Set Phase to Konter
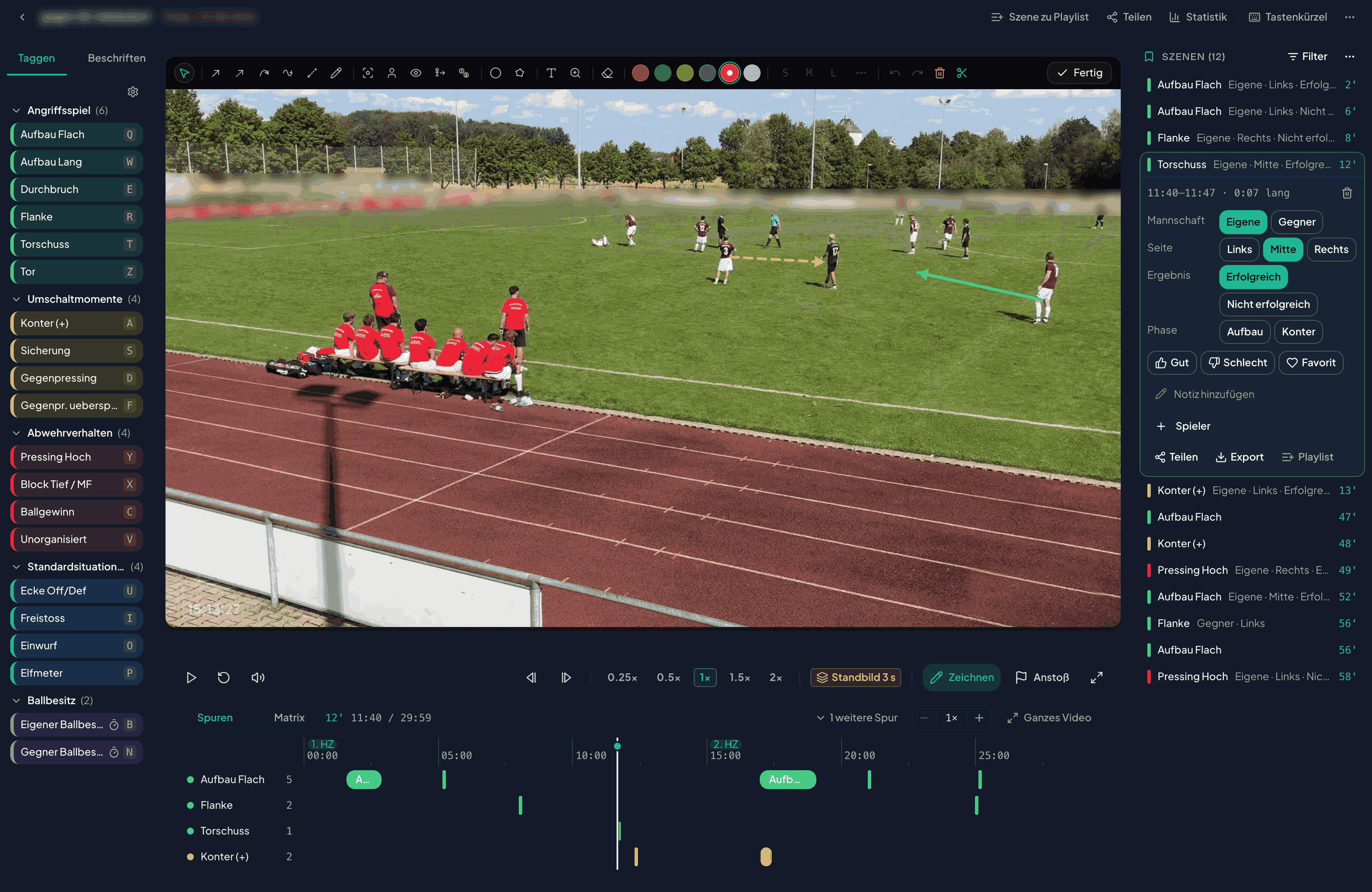 coord(1298,332)
